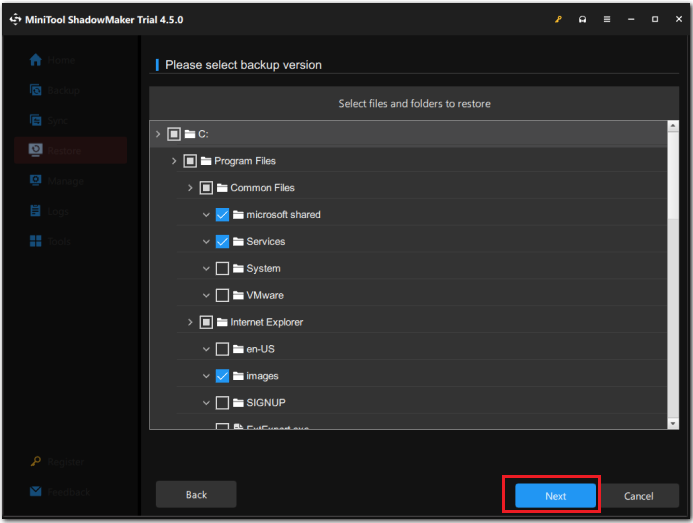Click the key register icon in title bar
The height and width of the screenshot is (523, 693).
[558, 19]
